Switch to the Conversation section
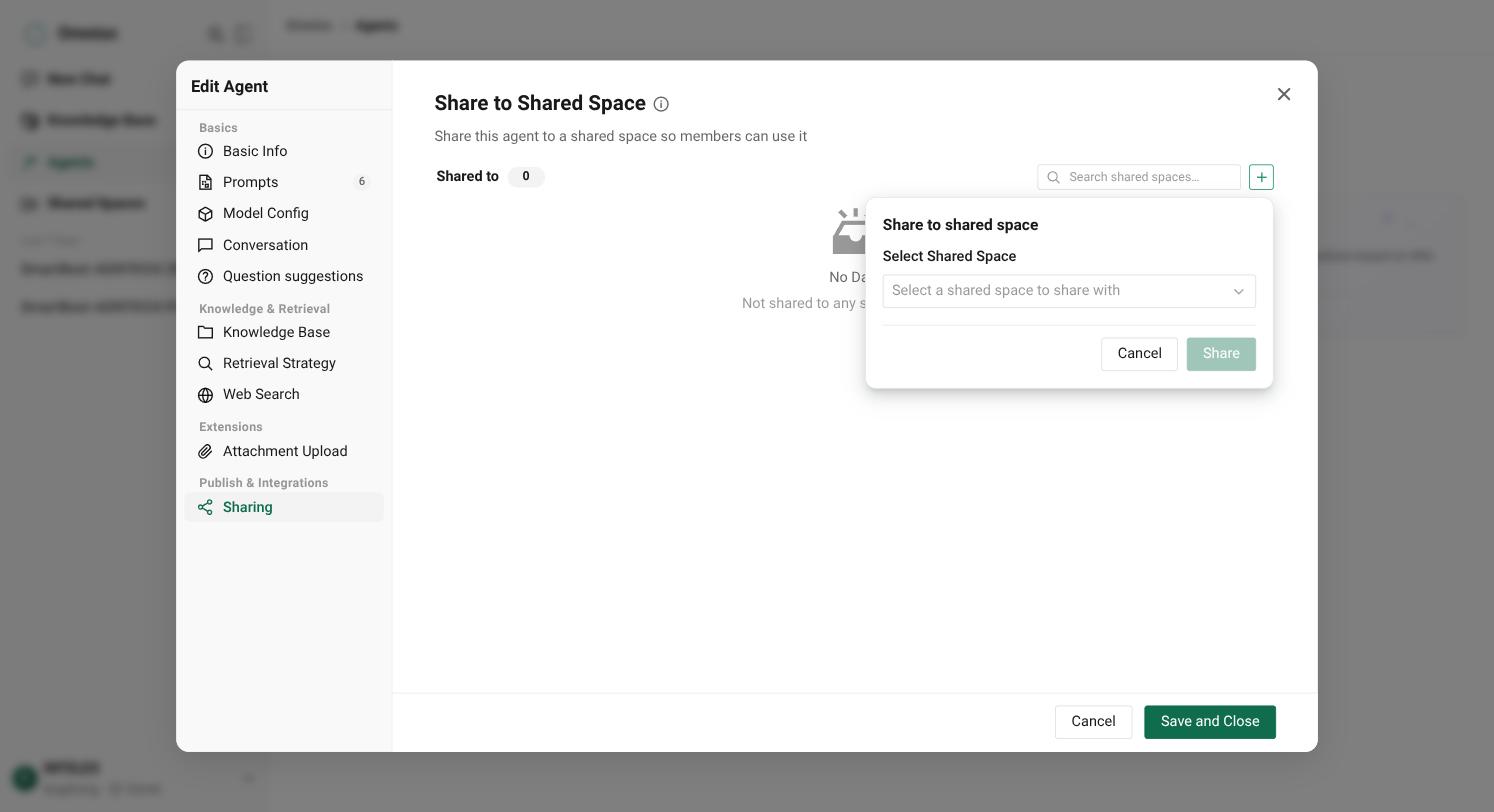 click(284, 245)
